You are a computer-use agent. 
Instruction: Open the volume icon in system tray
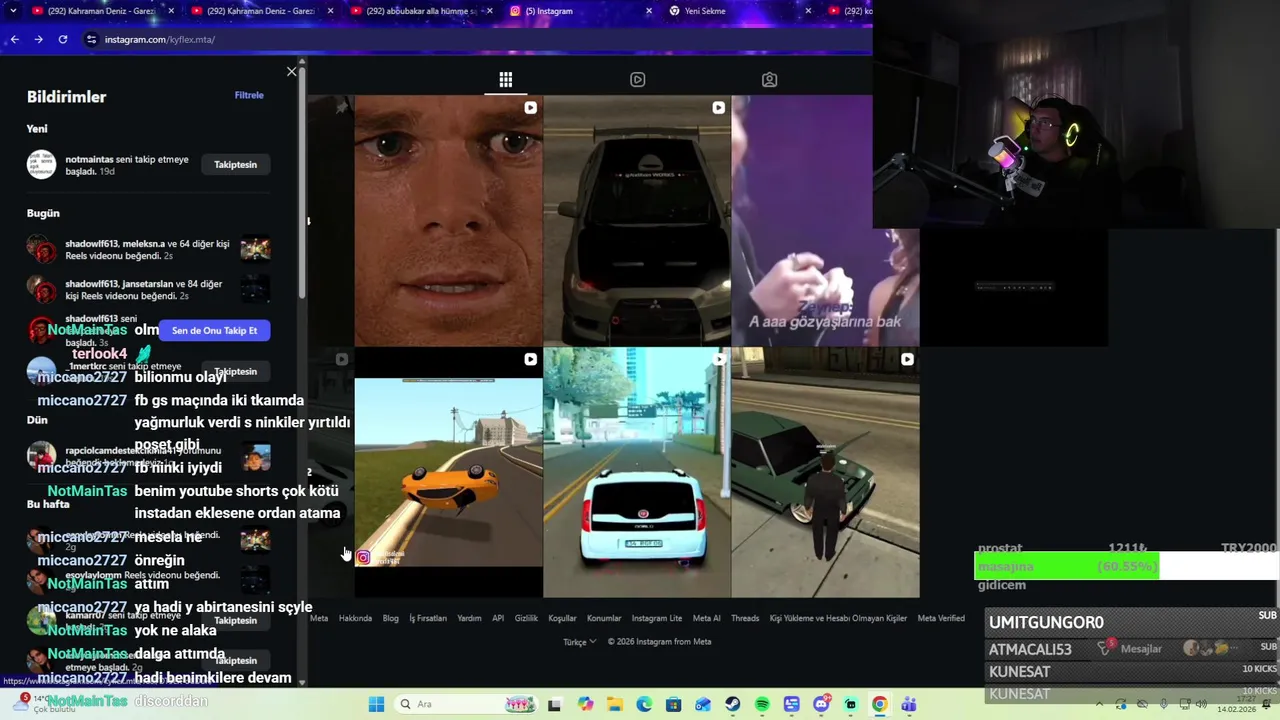click(1201, 704)
